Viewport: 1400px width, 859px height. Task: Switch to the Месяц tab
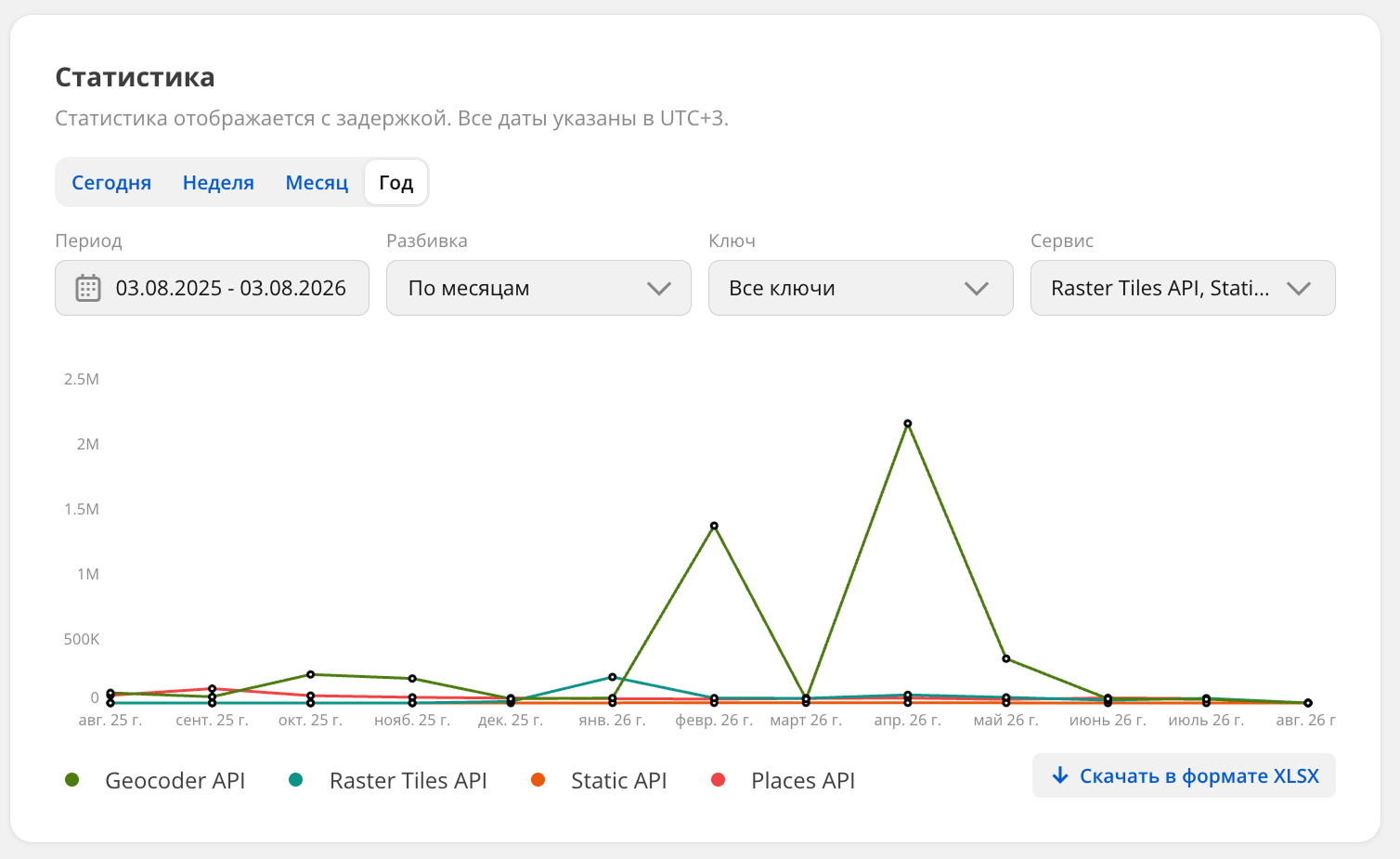pyautogui.click(x=317, y=183)
